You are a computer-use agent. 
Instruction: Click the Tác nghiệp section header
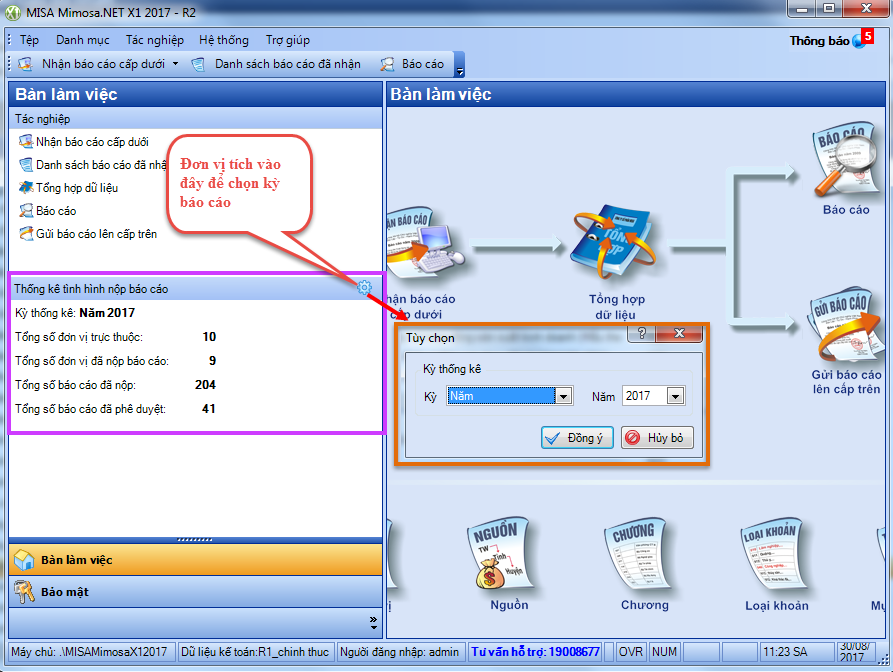pyautogui.click(x=195, y=118)
